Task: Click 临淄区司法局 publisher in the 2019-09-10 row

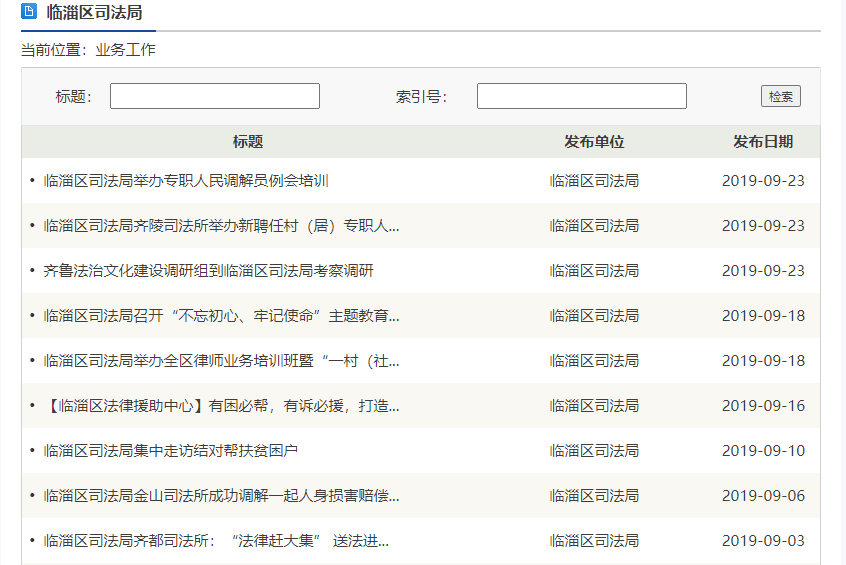Action: (x=594, y=451)
